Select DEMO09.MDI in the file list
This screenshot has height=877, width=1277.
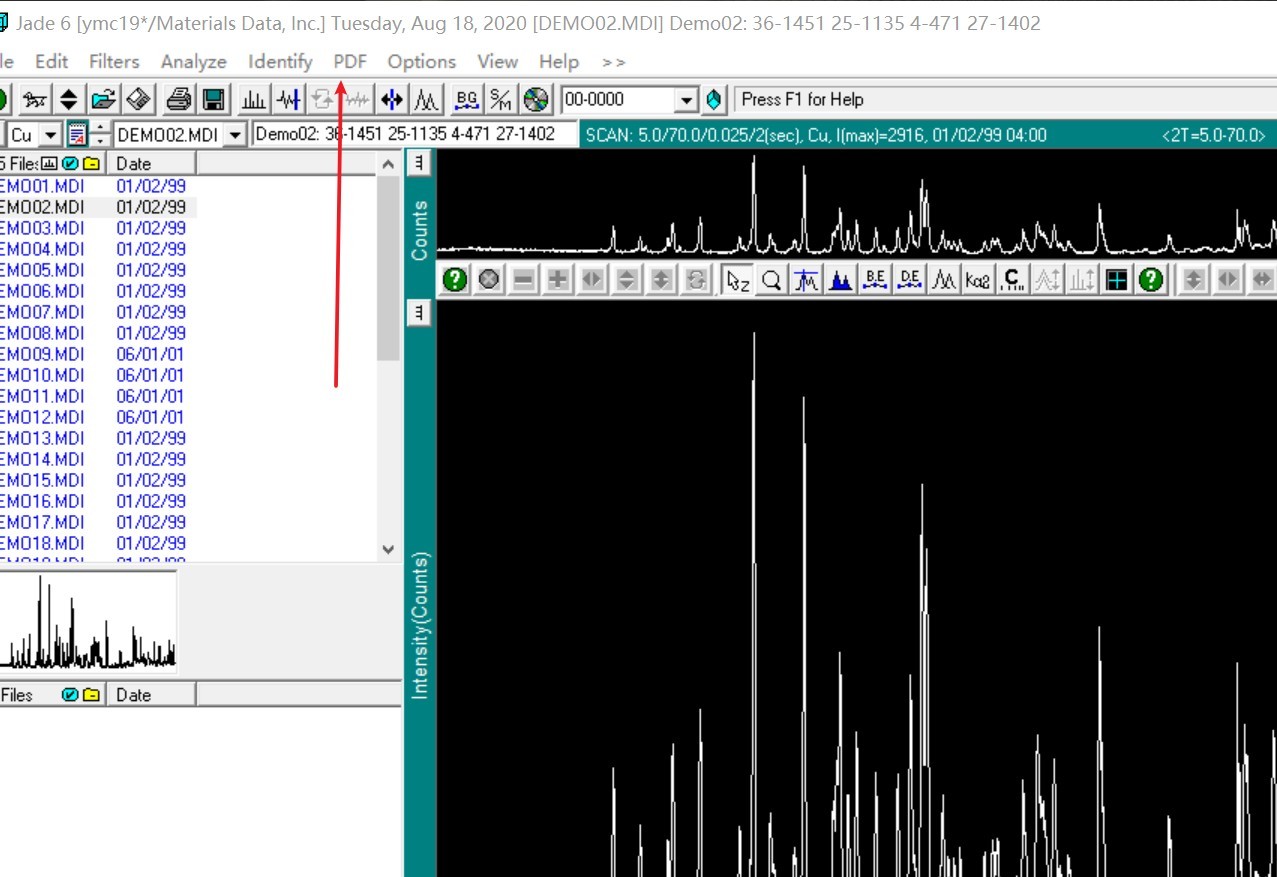pyautogui.click(x=43, y=354)
